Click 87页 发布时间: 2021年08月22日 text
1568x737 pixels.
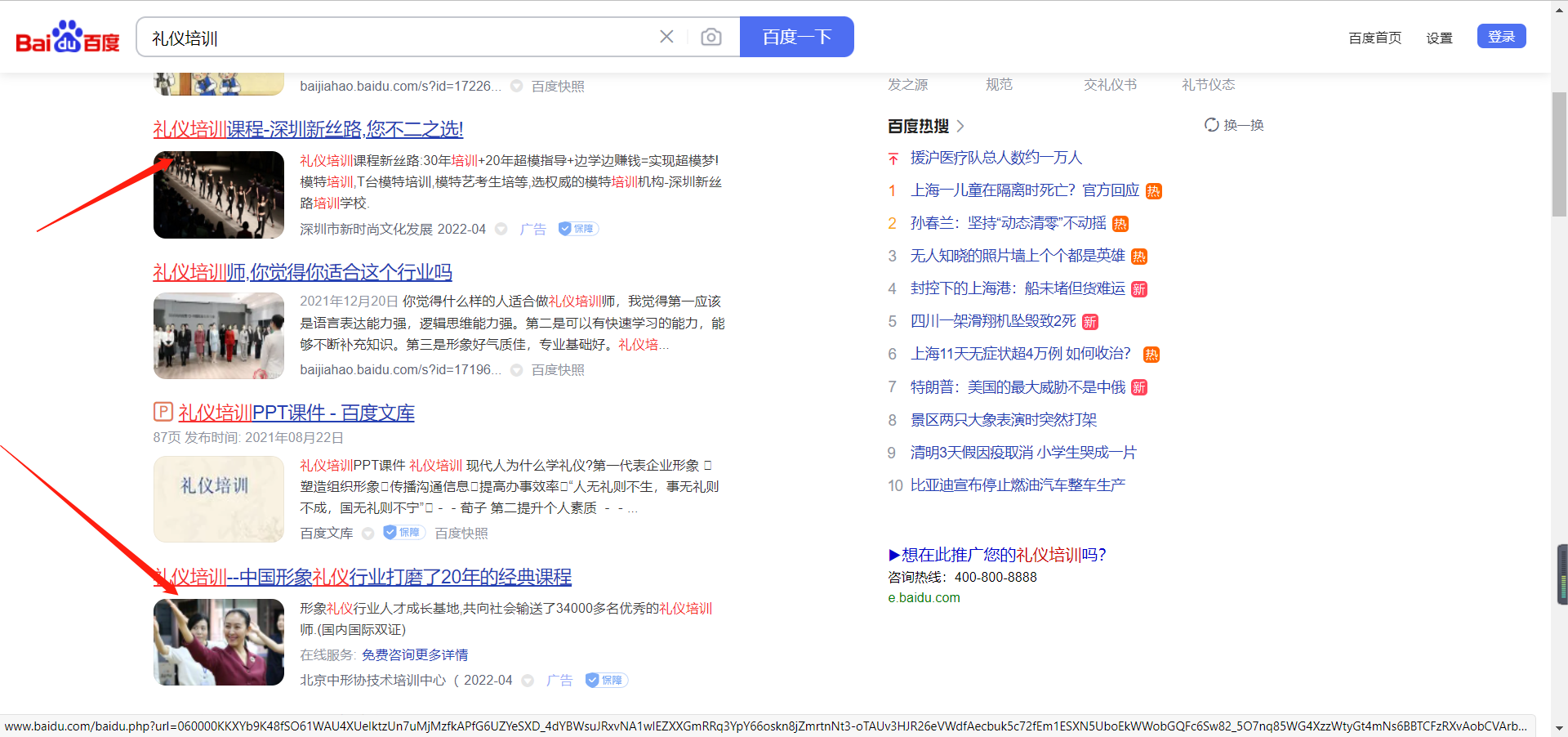coord(248,437)
